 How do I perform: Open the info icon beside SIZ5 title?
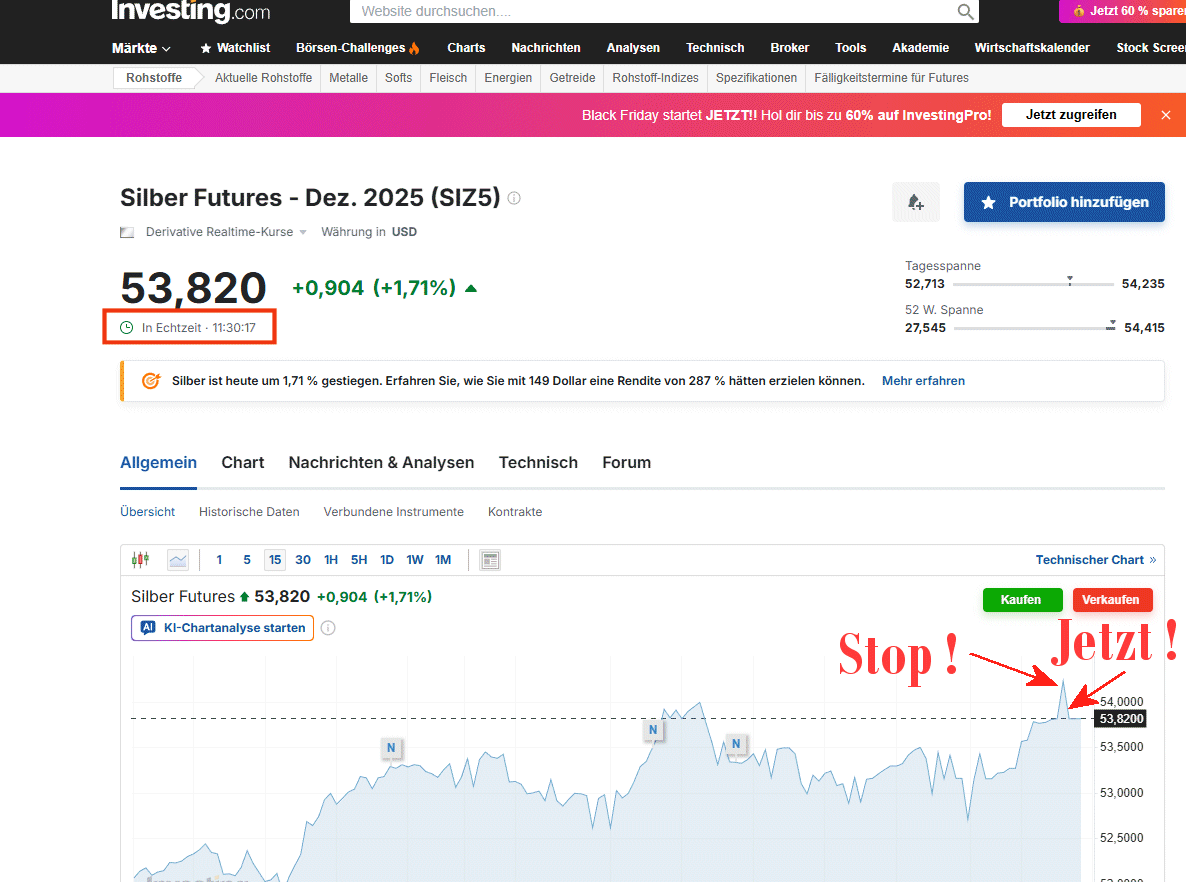(x=514, y=198)
